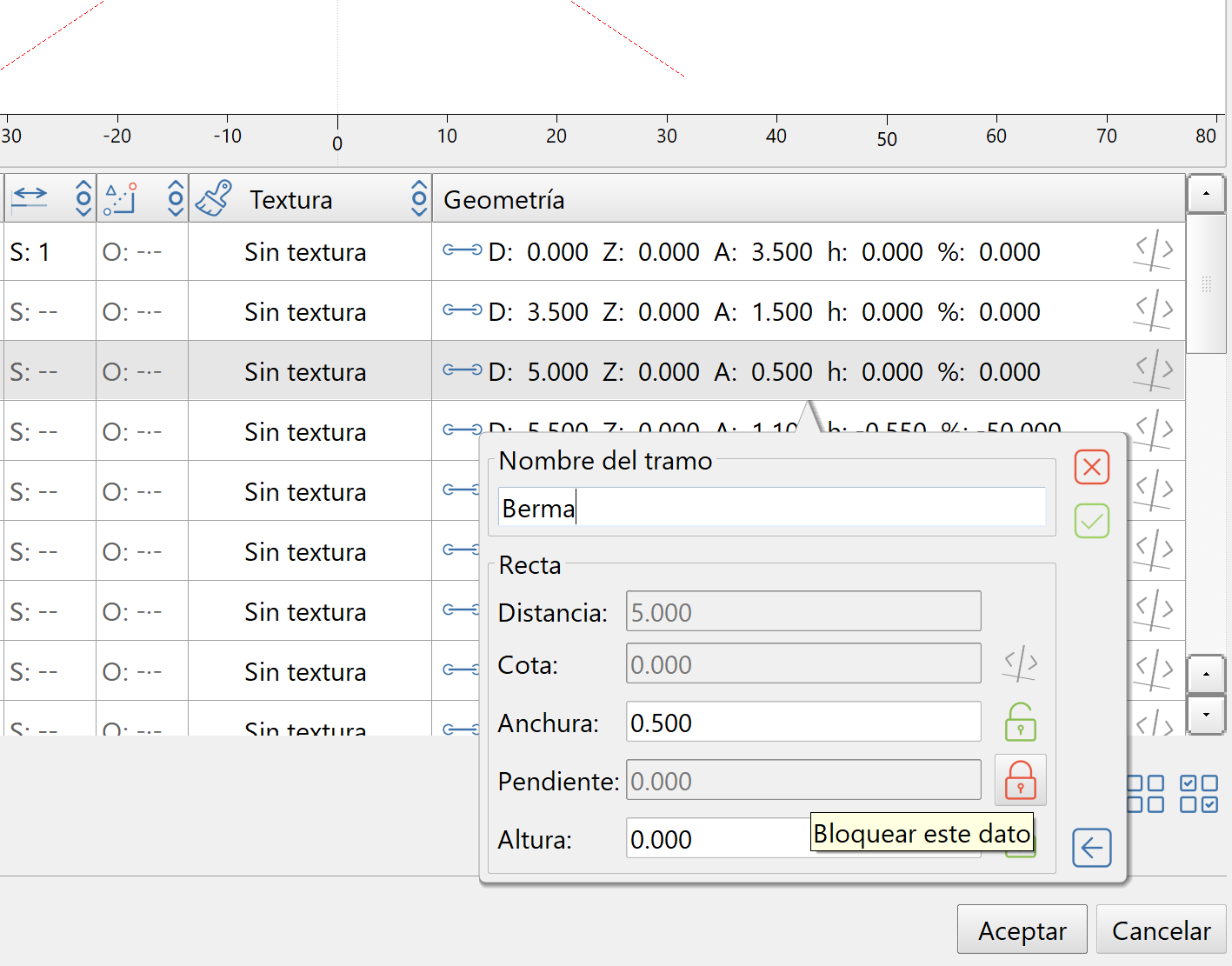Click the Anchura input field

pyautogui.click(x=803, y=722)
